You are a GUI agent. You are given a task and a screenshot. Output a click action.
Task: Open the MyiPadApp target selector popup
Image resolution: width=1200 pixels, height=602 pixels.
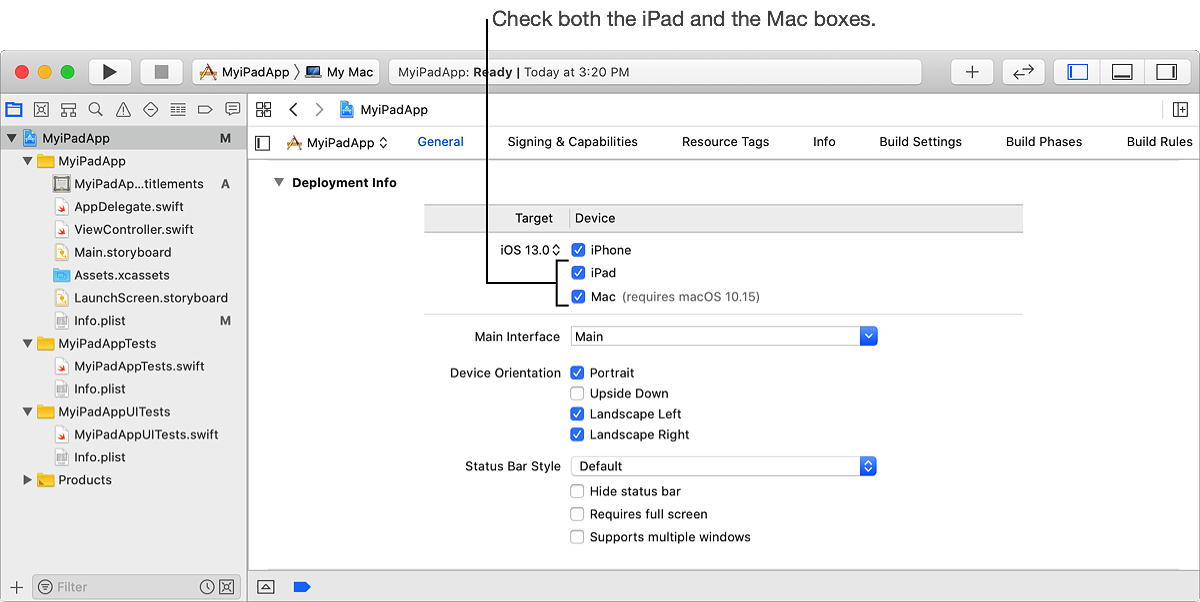click(x=337, y=143)
